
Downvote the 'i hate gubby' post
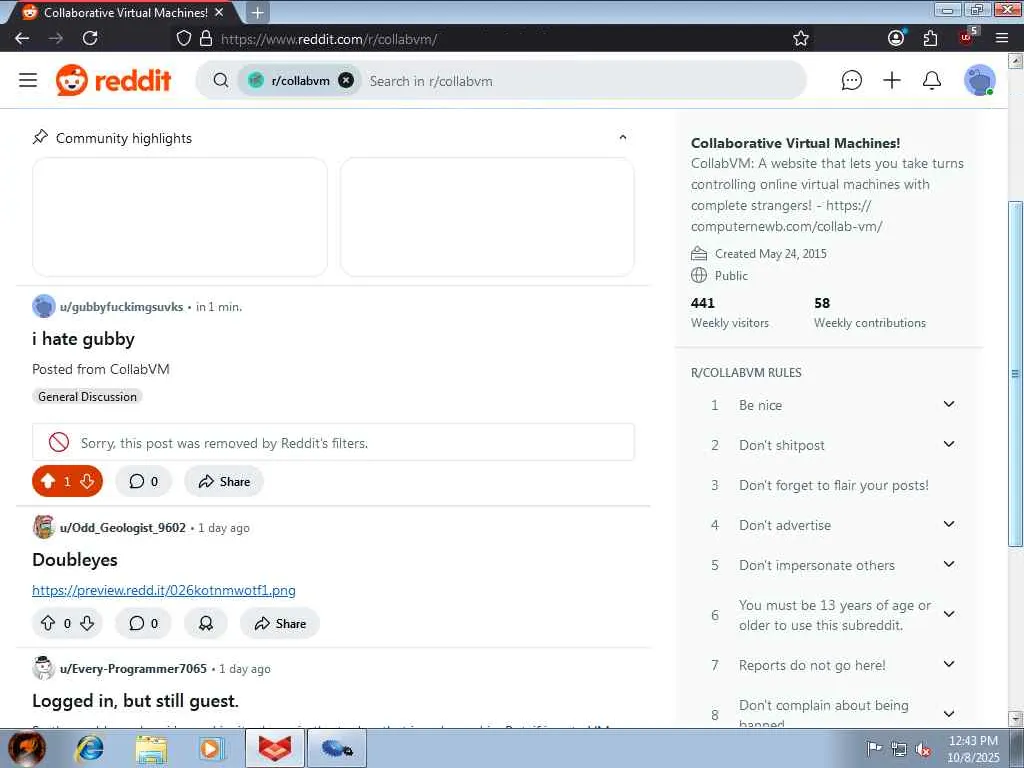coord(87,481)
